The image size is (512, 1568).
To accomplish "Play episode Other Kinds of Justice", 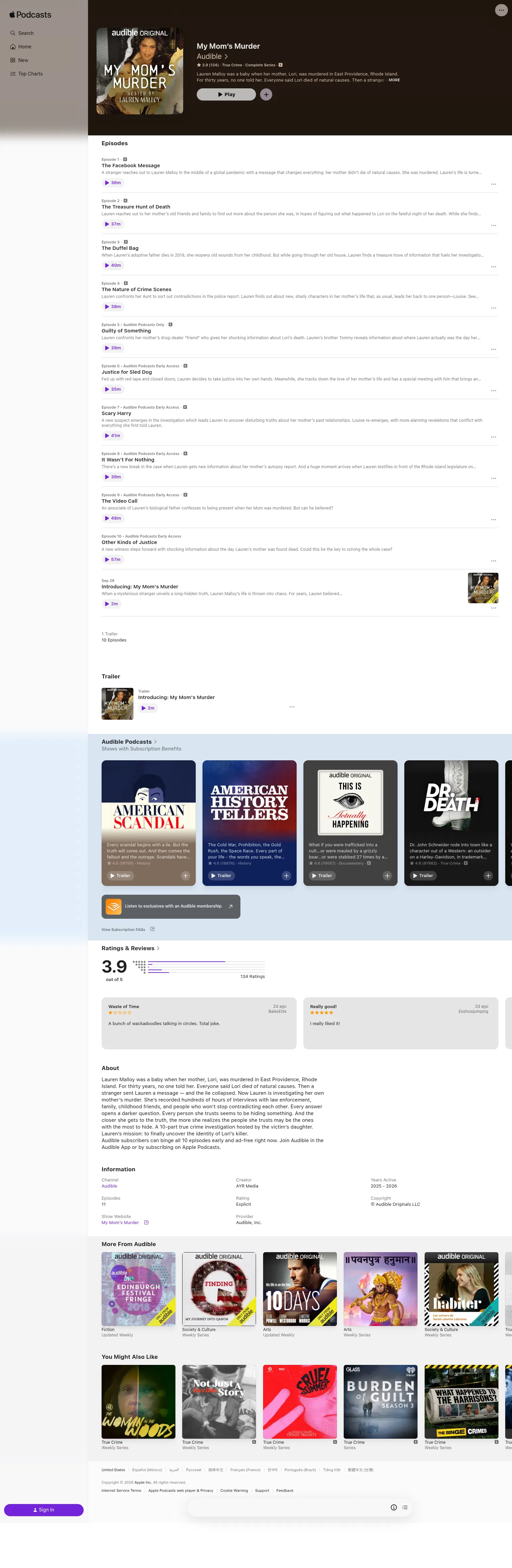I will (113, 559).
